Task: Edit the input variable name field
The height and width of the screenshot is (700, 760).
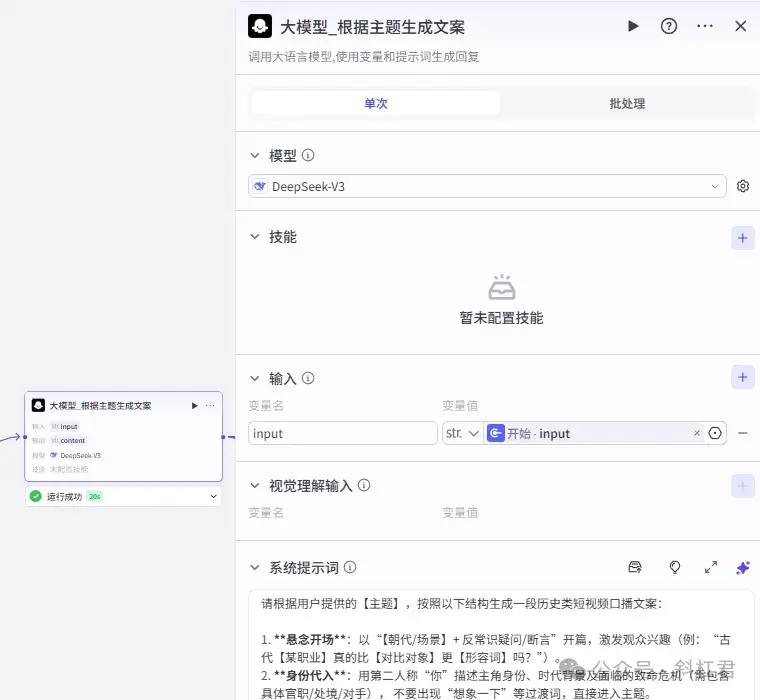Action: [343, 433]
